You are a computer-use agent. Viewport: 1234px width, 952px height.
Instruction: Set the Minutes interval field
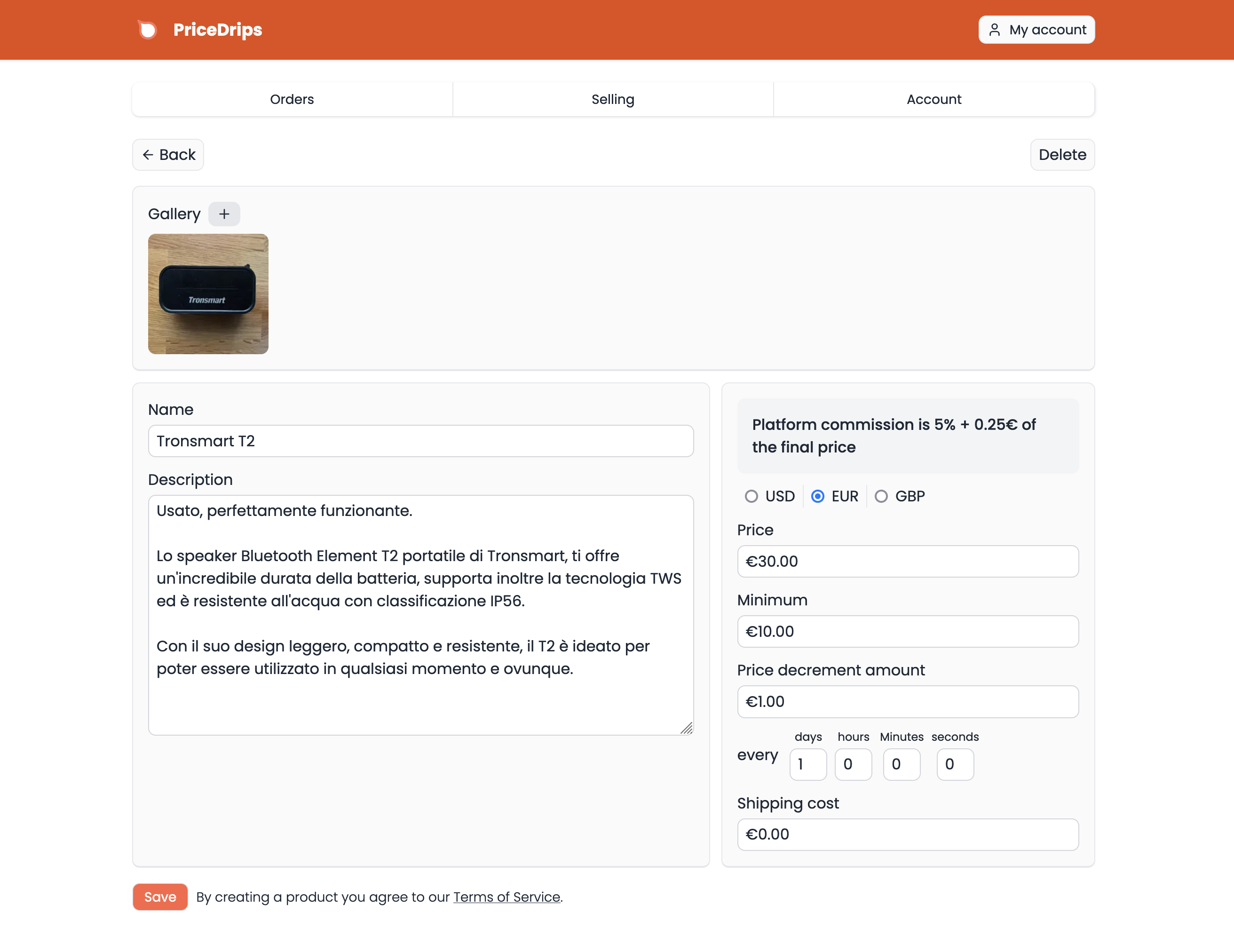pyautogui.click(x=902, y=764)
